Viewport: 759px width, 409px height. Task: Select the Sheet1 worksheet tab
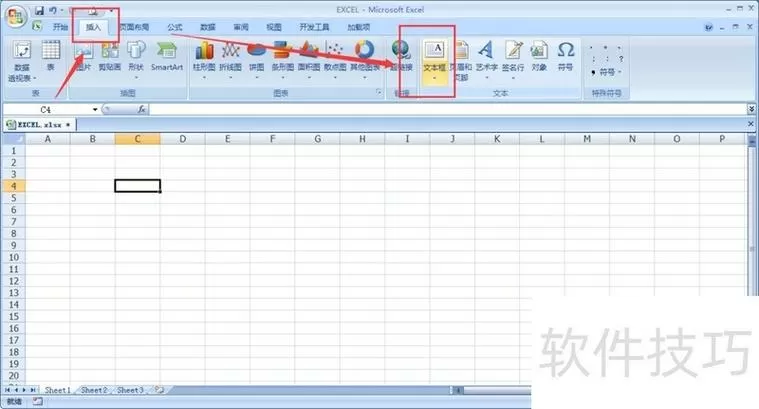58,390
